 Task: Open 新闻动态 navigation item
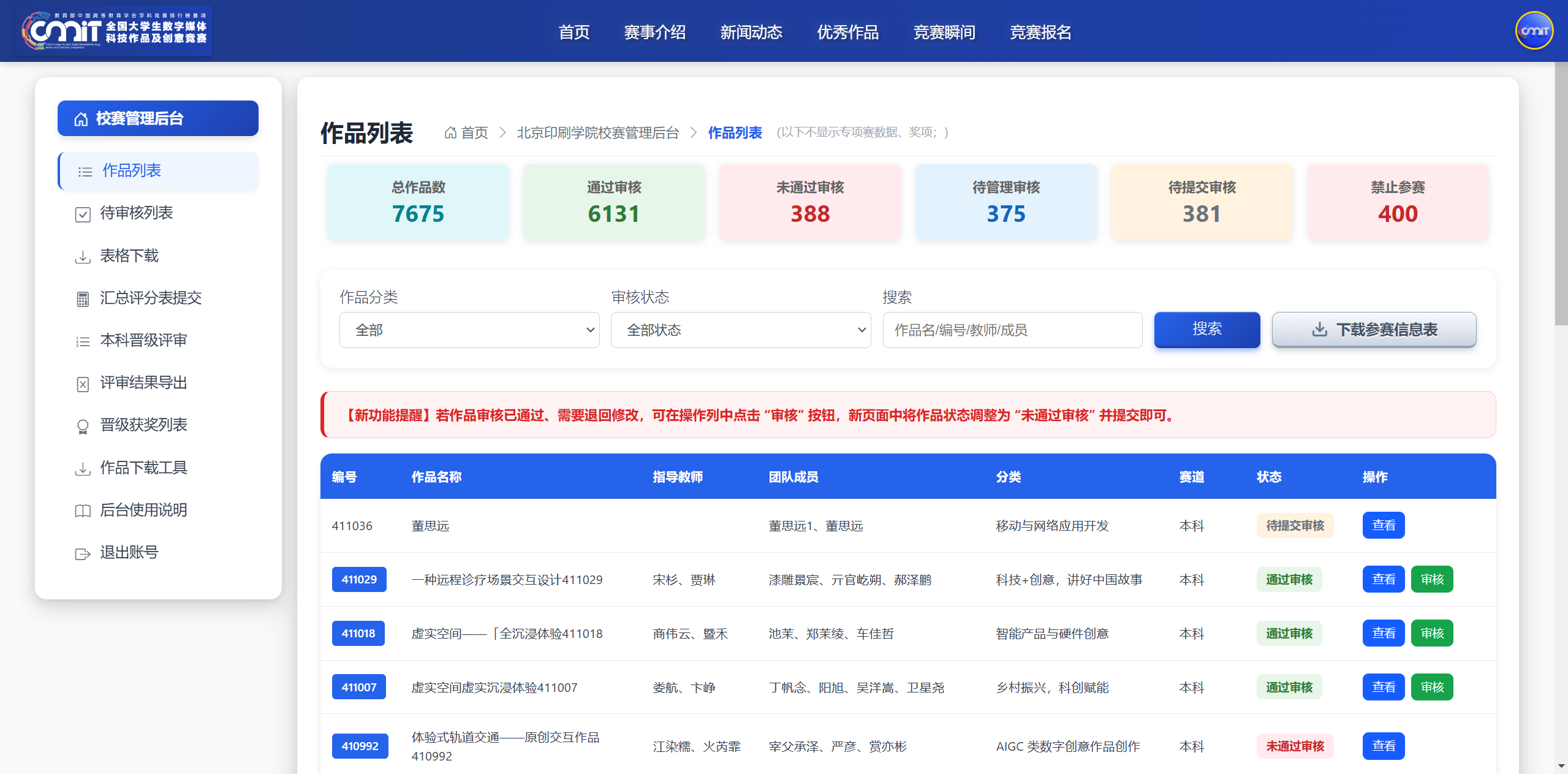(x=751, y=32)
